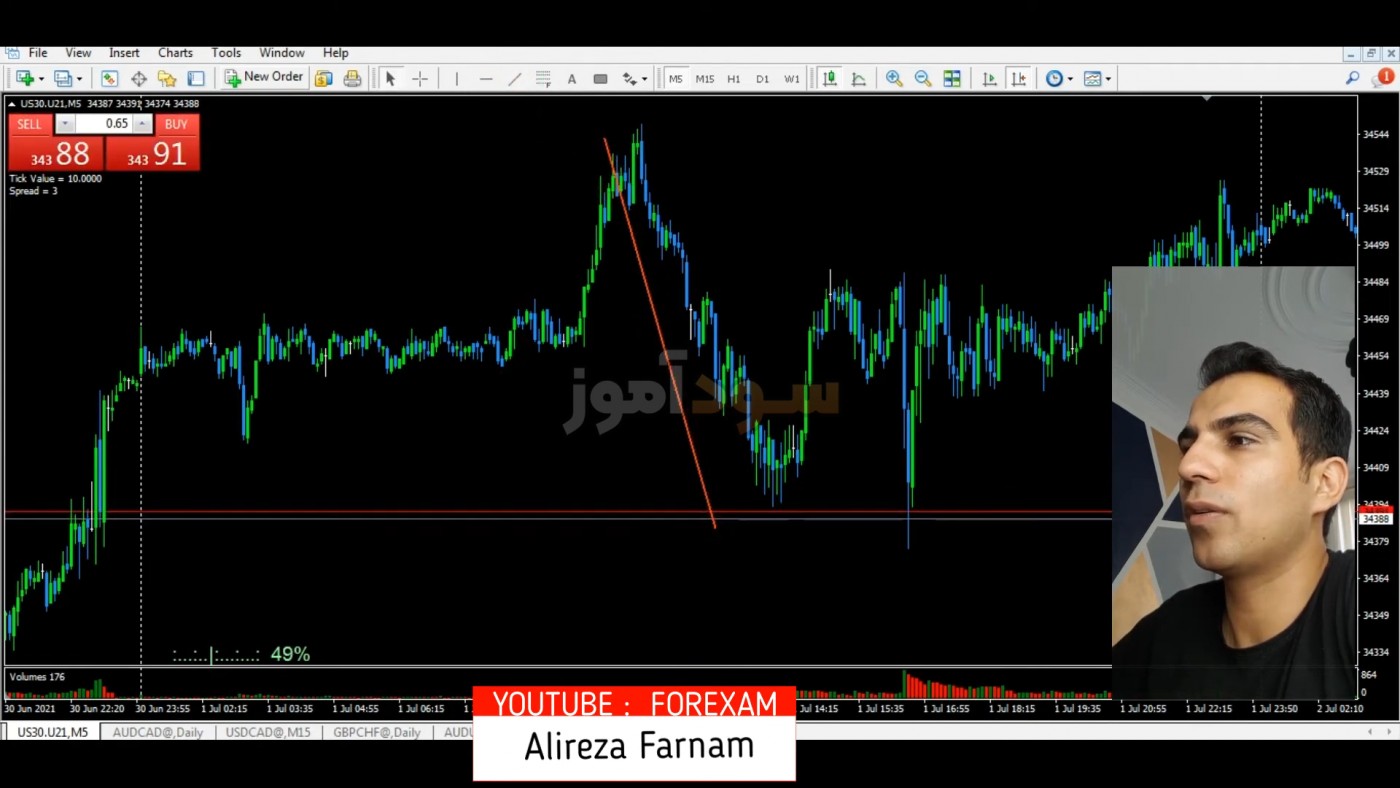Zoom out on the chart
The width and height of the screenshot is (1400, 788).
coord(923,78)
